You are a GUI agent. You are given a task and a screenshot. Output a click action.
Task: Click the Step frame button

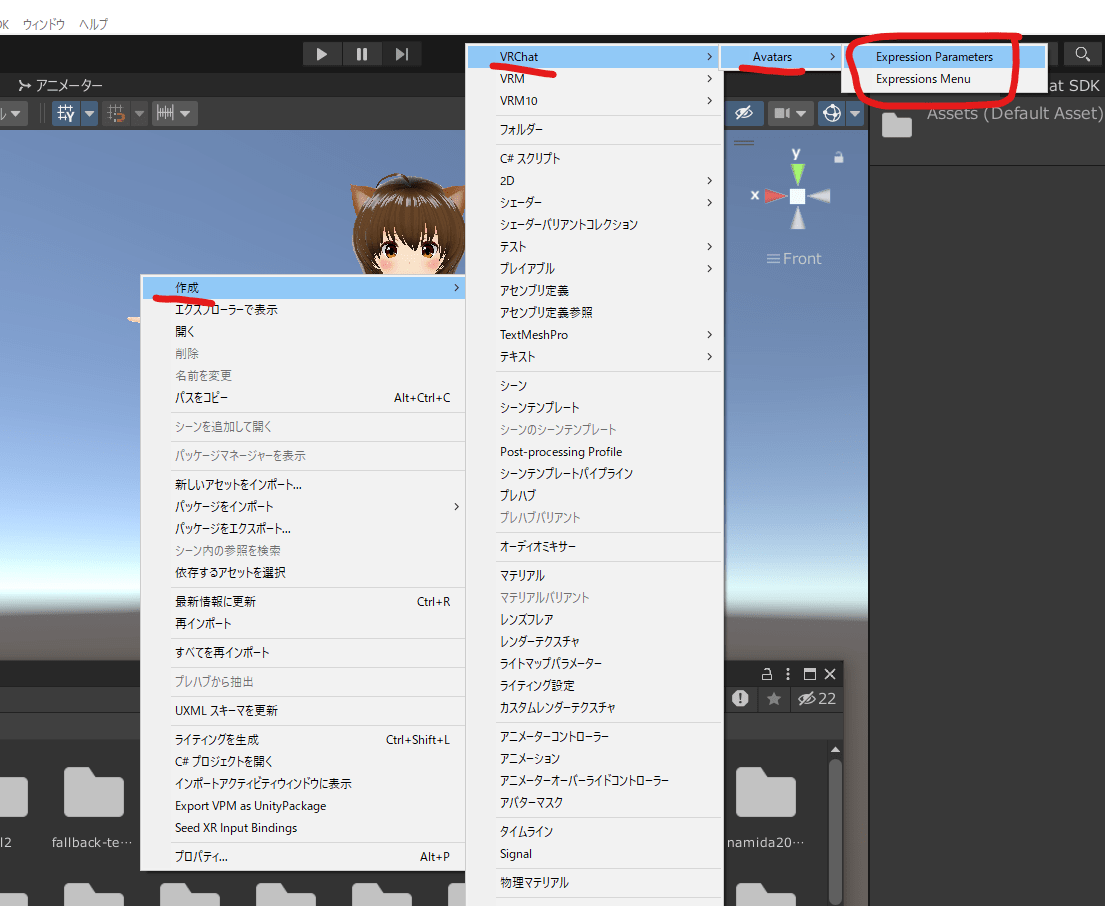click(402, 54)
